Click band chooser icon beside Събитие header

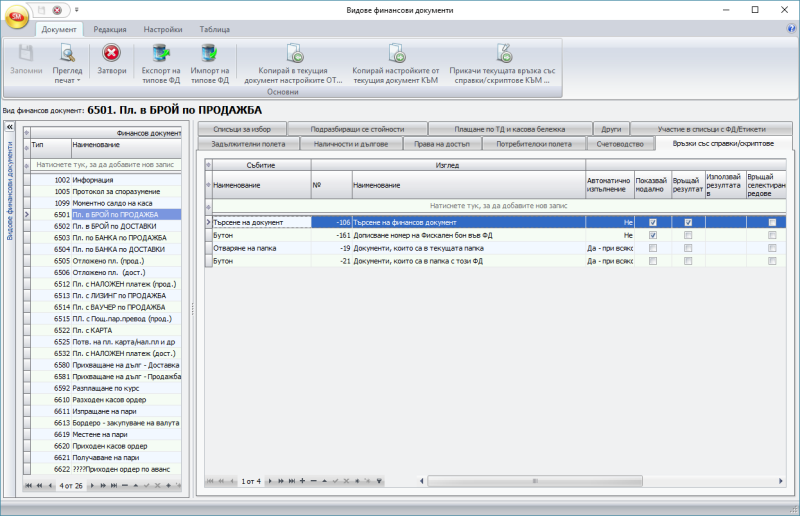click(208, 165)
